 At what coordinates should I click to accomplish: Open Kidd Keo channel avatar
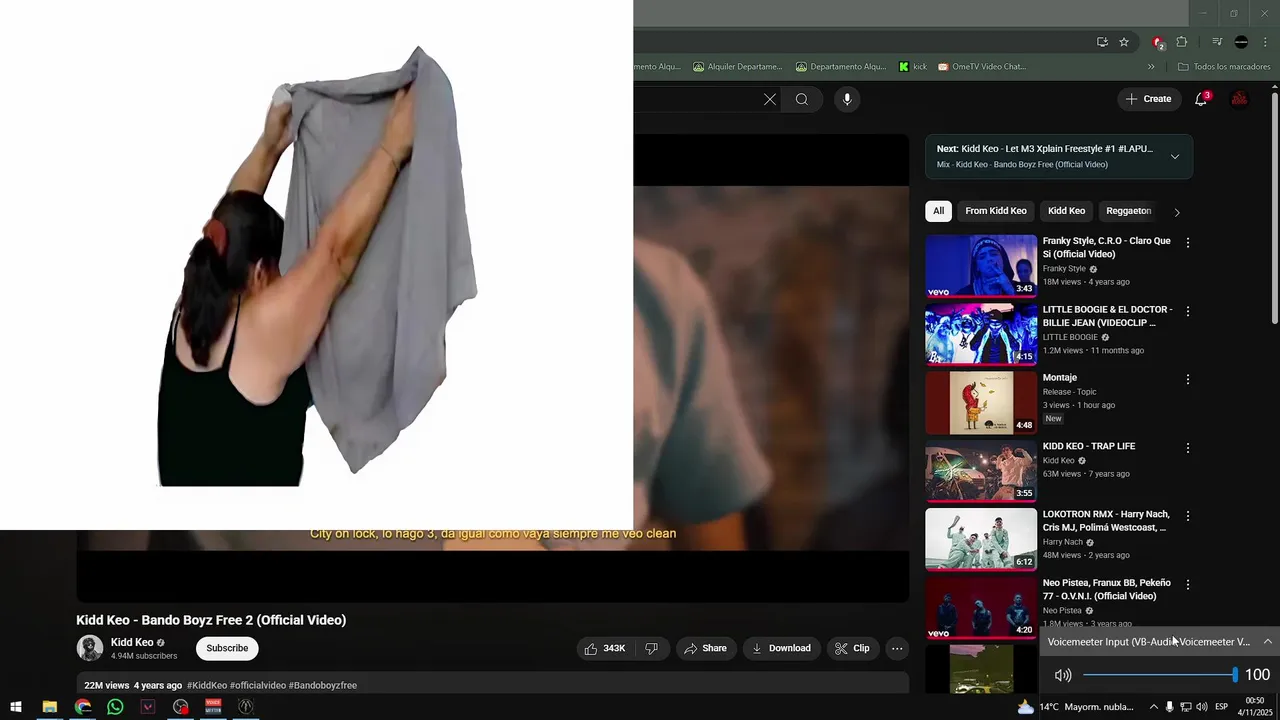(90, 648)
